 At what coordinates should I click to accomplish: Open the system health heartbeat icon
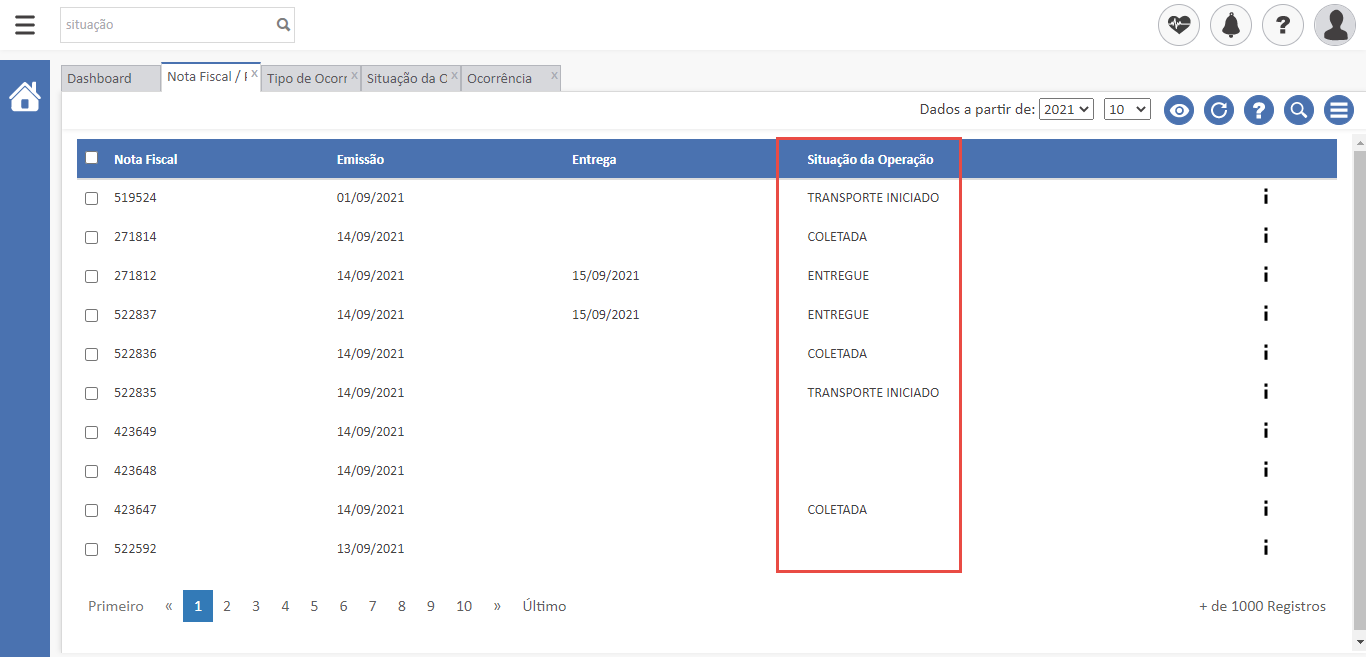[1179, 25]
